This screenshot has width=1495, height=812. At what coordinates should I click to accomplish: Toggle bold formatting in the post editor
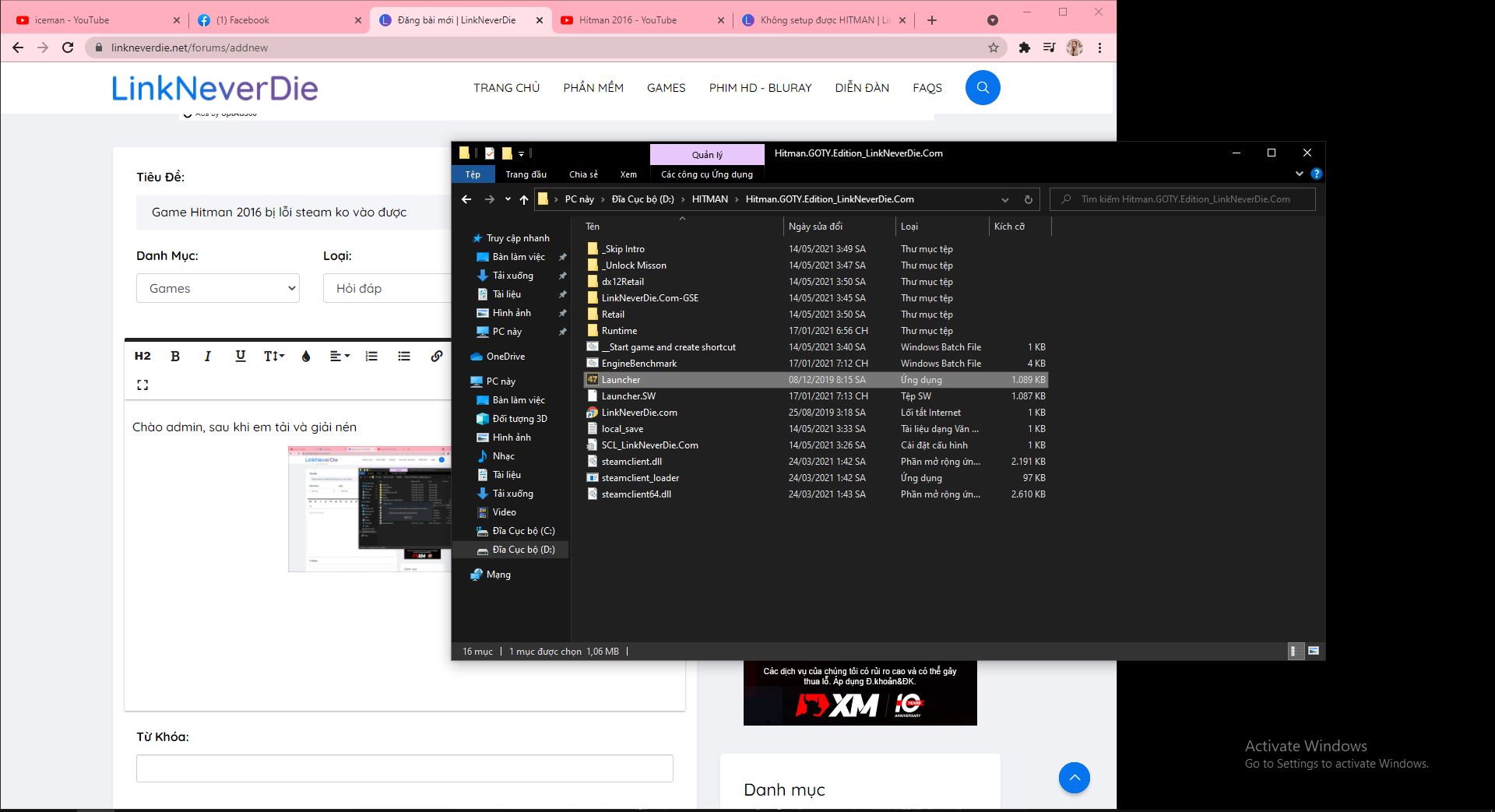click(x=175, y=356)
